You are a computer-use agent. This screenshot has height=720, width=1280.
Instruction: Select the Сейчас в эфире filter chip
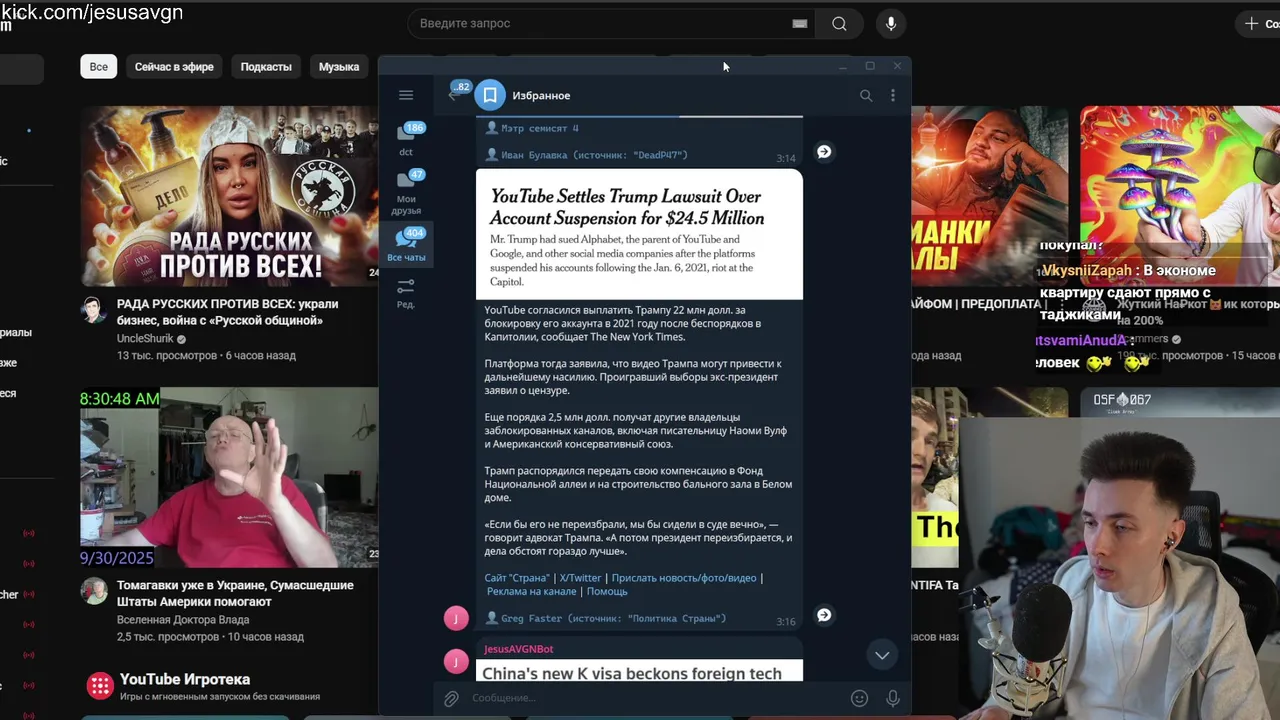pos(174,67)
